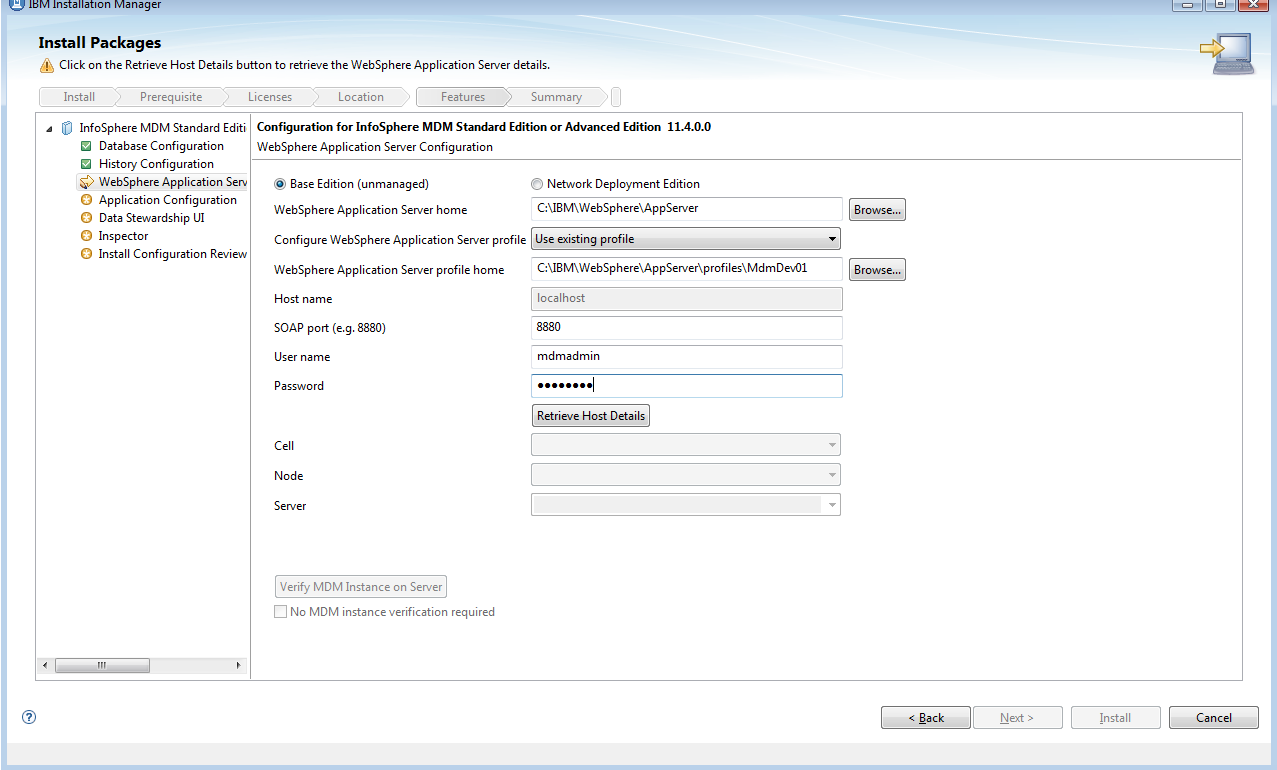Go to the Location wizard step
This screenshot has width=1277, height=770.
click(361, 97)
